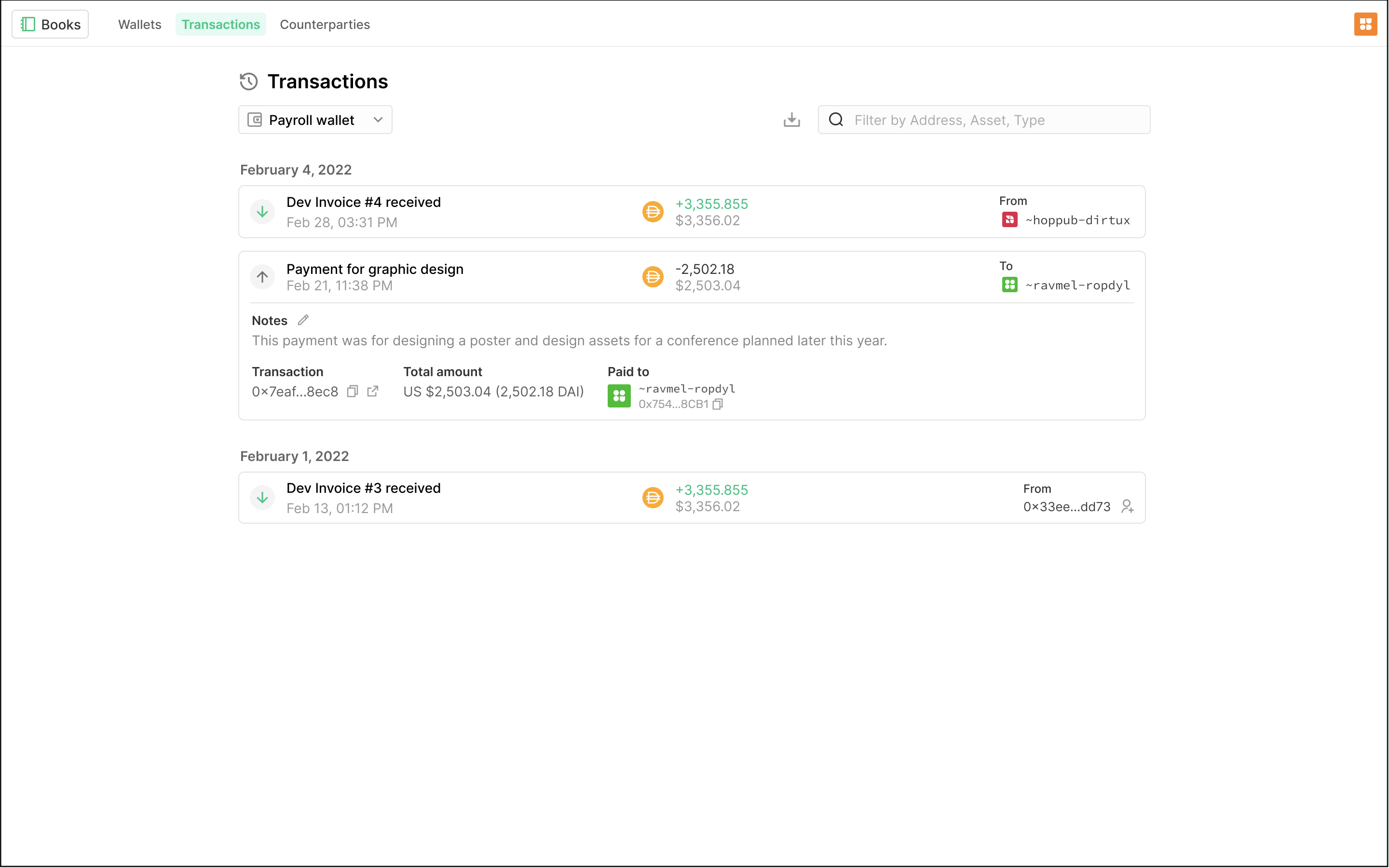Click the search magnifier icon
The image size is (1389, 868).
[x=836, y=119]
